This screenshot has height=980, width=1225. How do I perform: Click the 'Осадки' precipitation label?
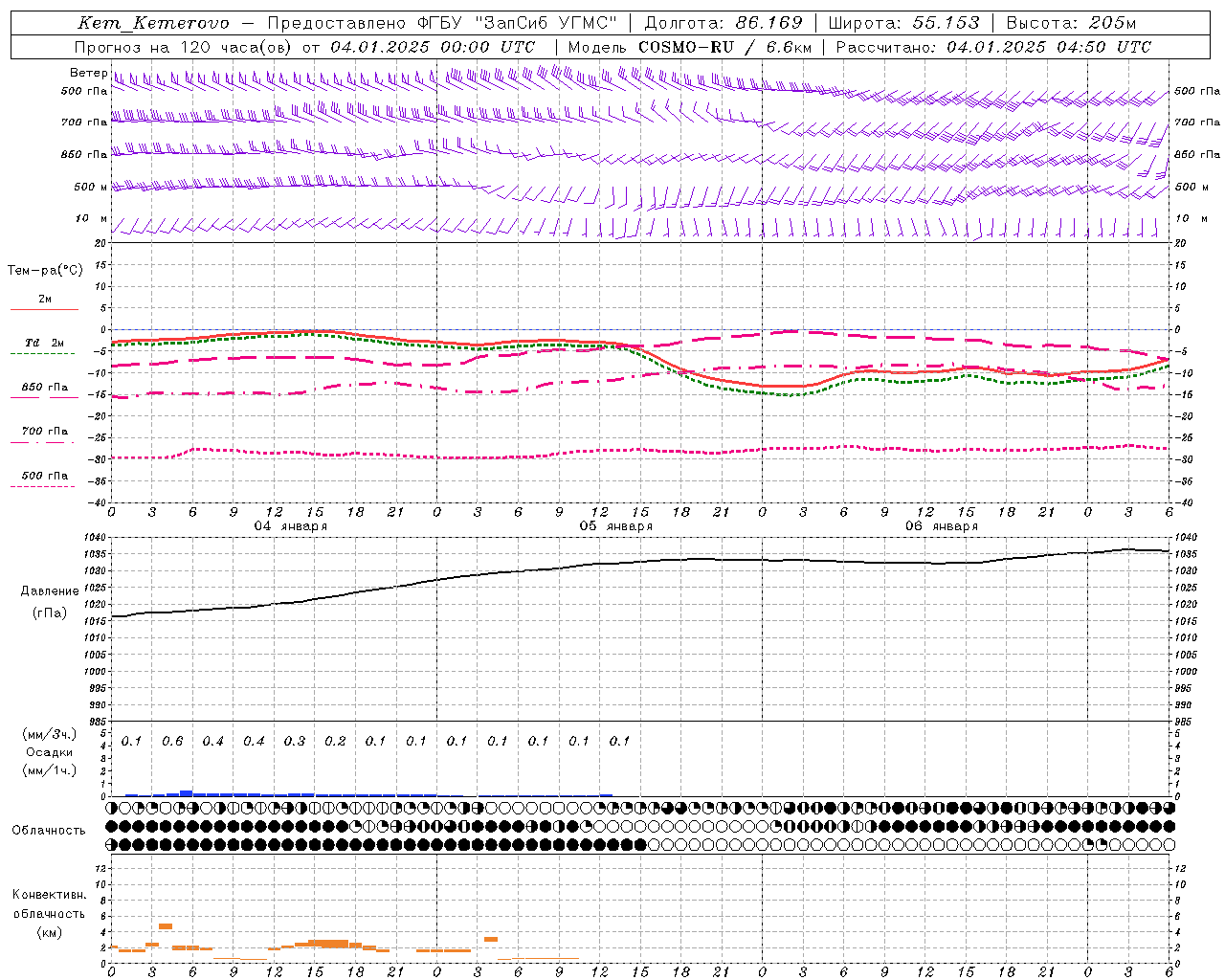pos(50,752)
